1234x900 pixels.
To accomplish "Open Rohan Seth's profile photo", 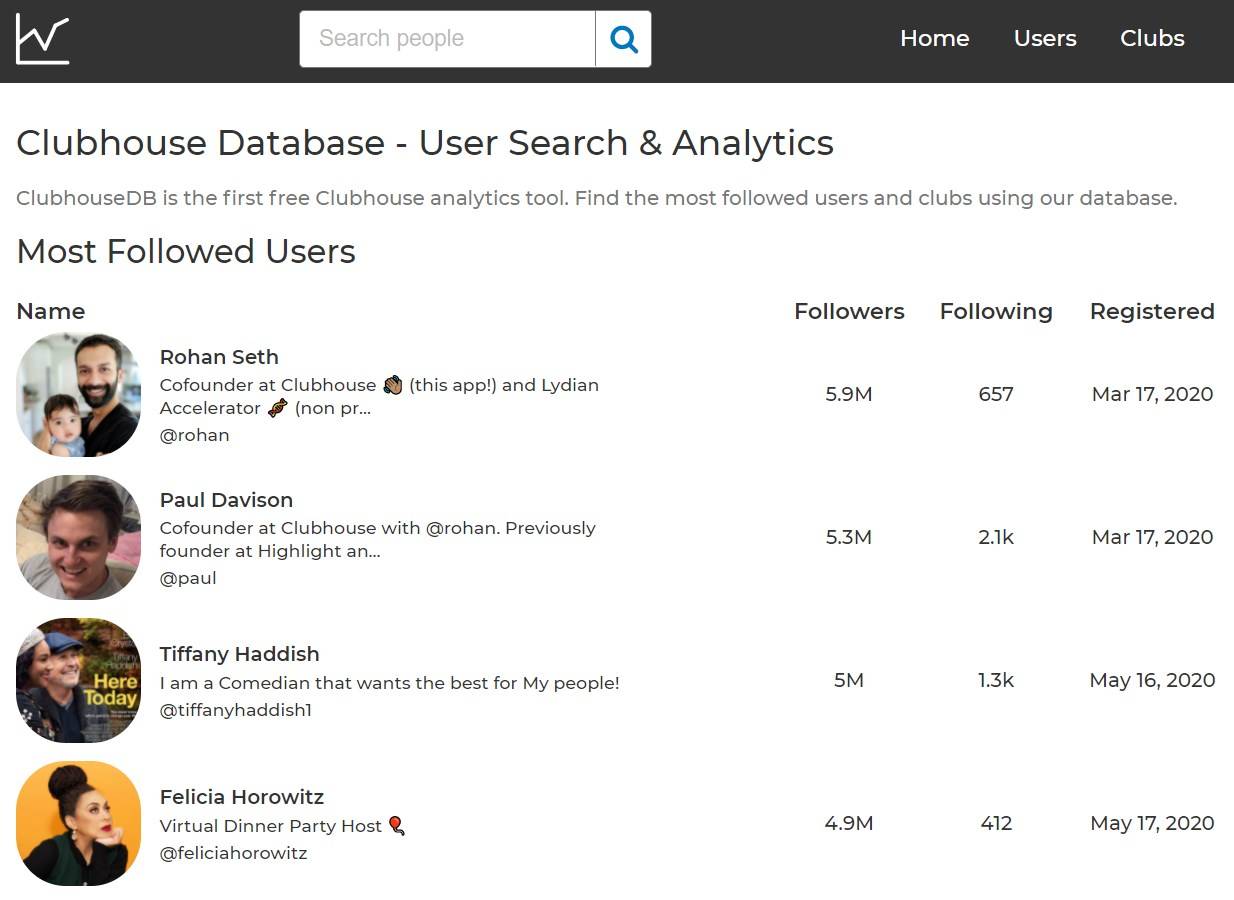I will 79,395.
